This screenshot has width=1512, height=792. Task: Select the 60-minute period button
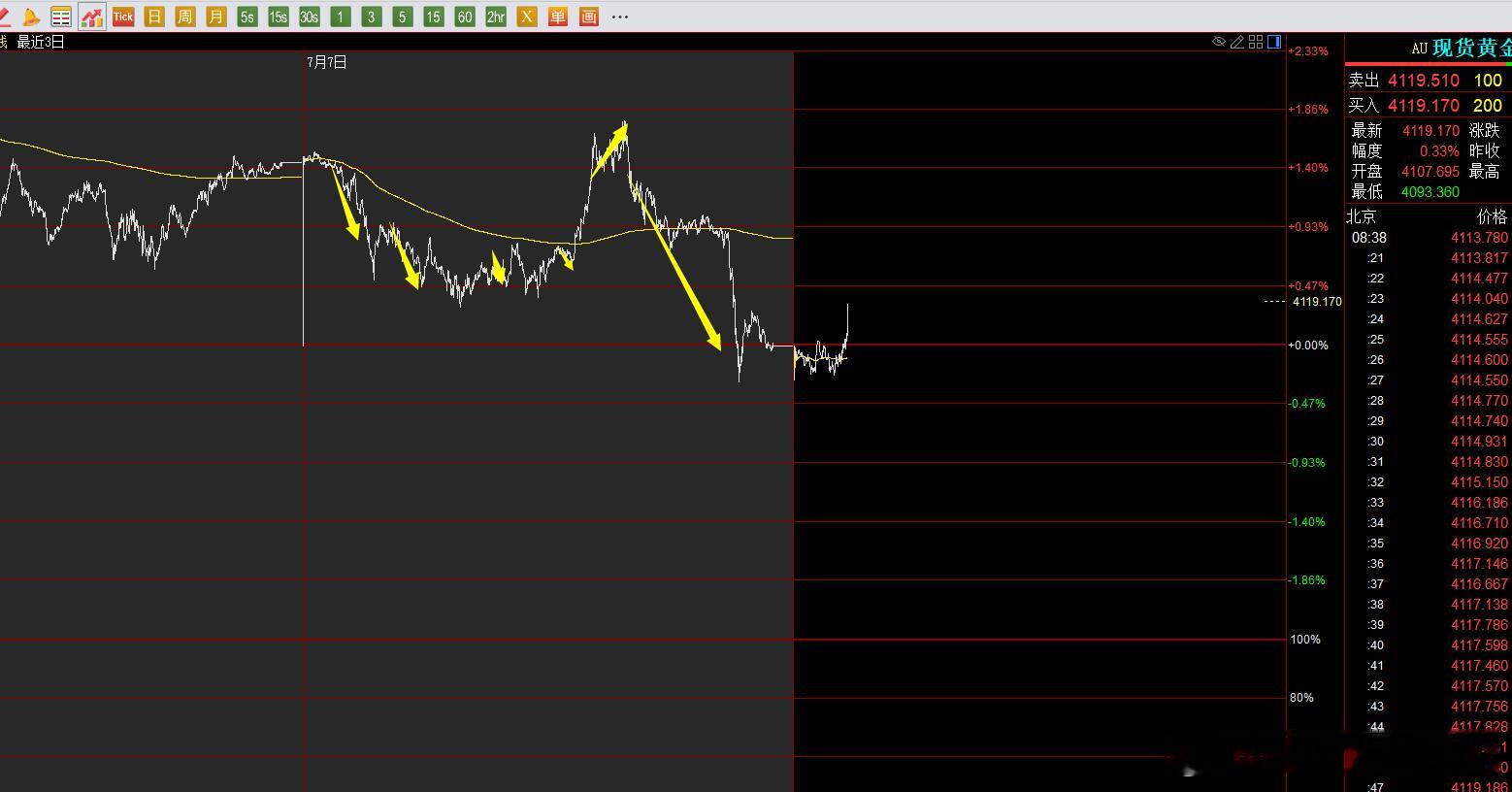(x=465, y=16)
